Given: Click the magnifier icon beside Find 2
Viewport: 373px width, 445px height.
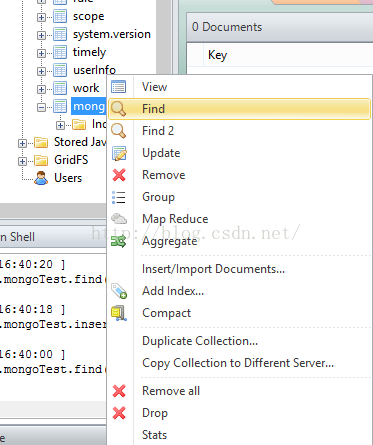Looking at the screenshot, I should 119,131.
